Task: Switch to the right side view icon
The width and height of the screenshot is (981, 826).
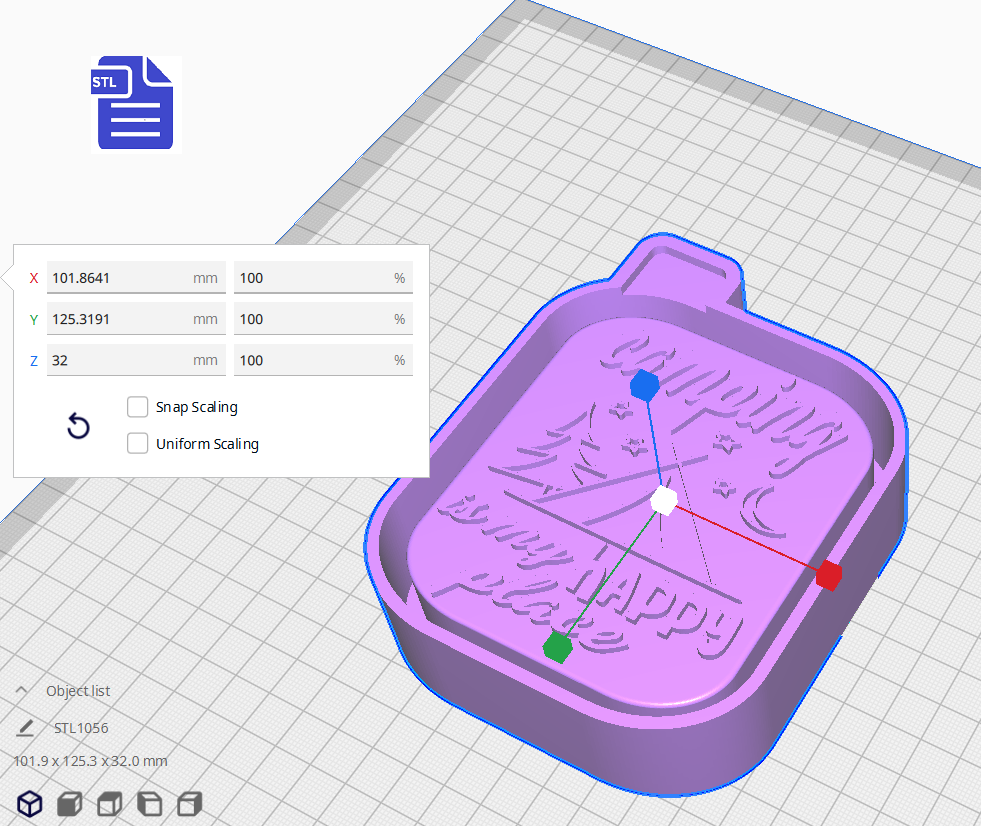Action: (188, 803)
